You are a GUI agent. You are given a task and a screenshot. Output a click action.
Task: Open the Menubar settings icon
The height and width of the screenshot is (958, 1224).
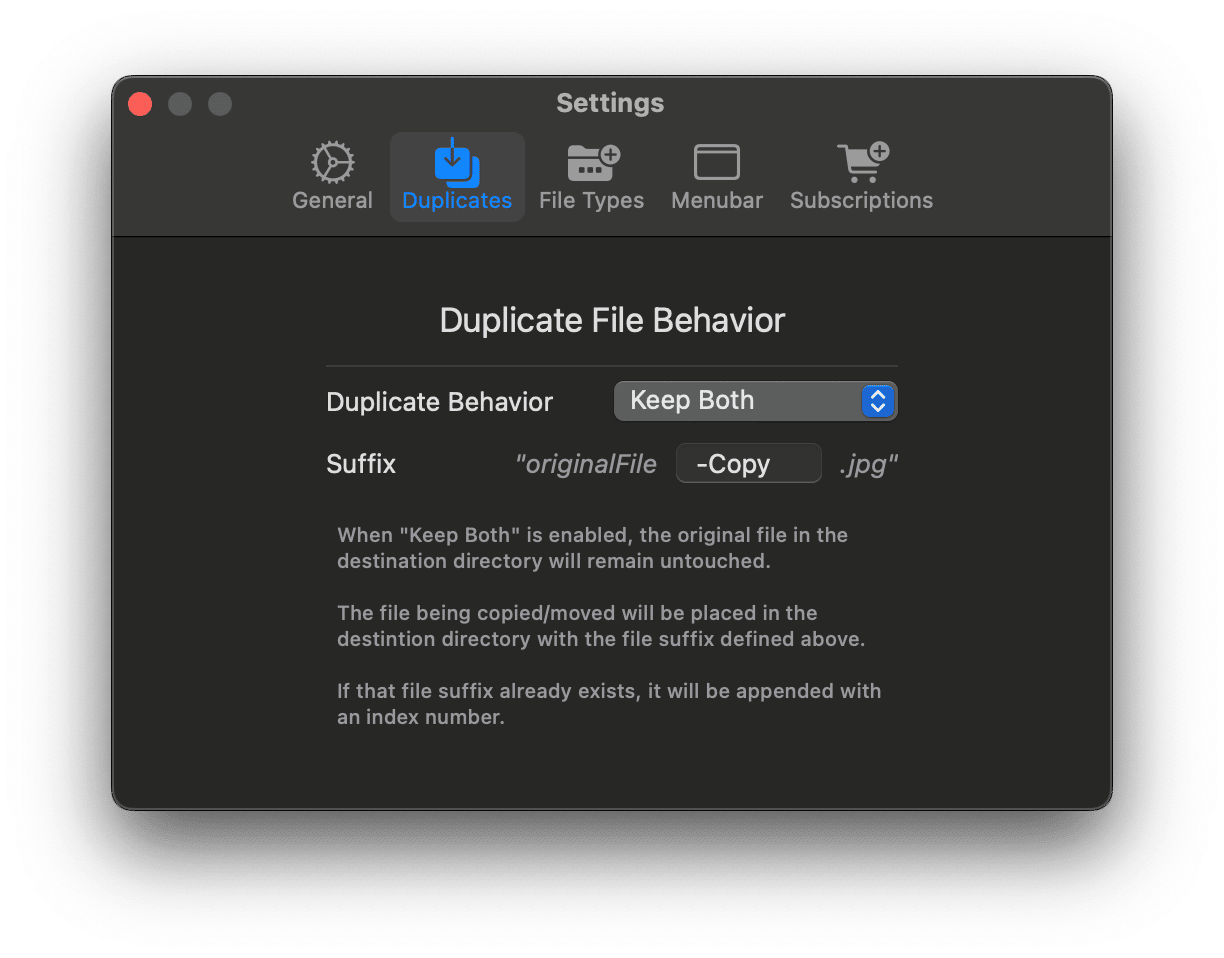[716, 162]
